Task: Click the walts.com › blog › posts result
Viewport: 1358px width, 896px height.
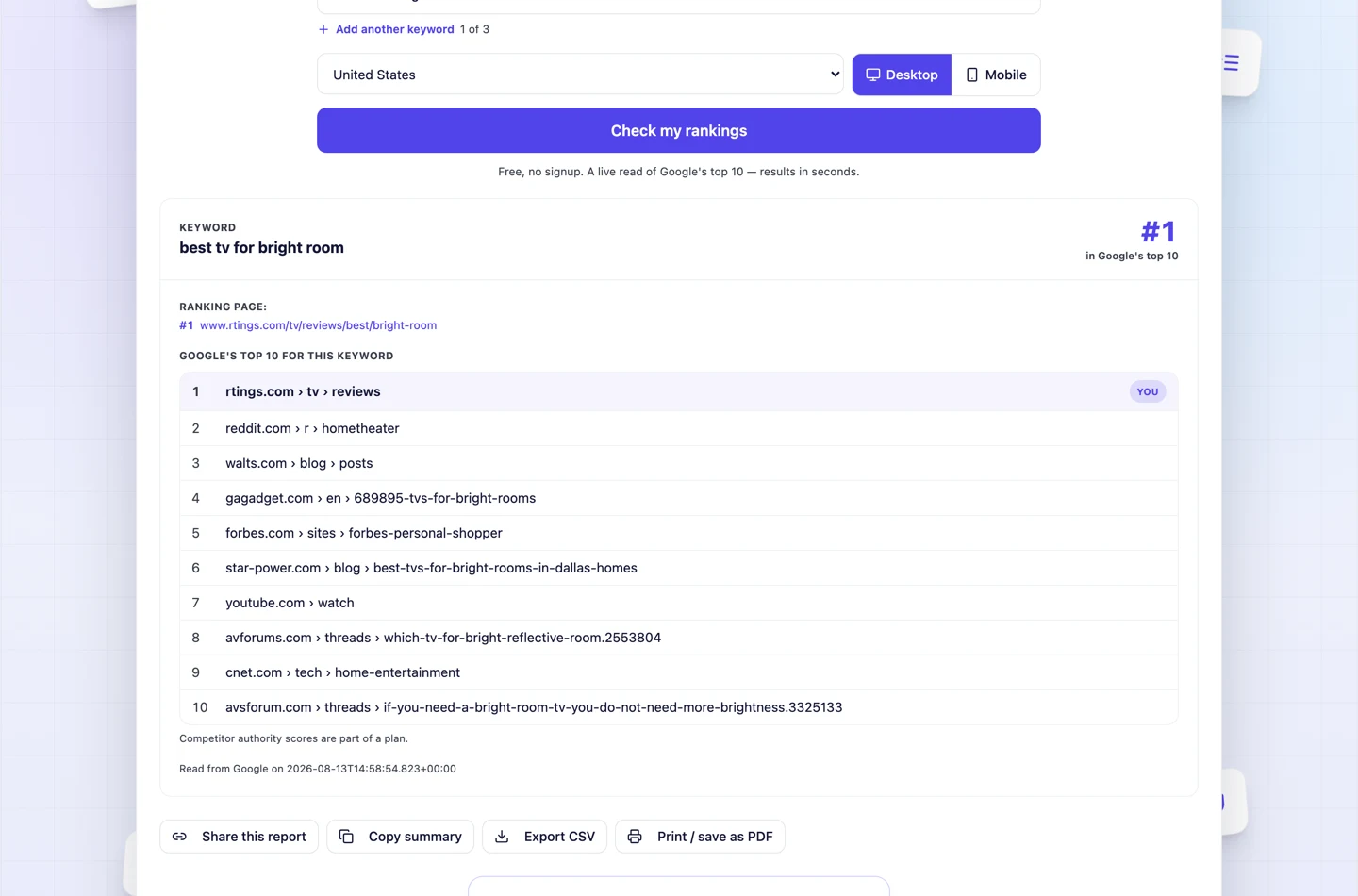Action: [679, 463]
